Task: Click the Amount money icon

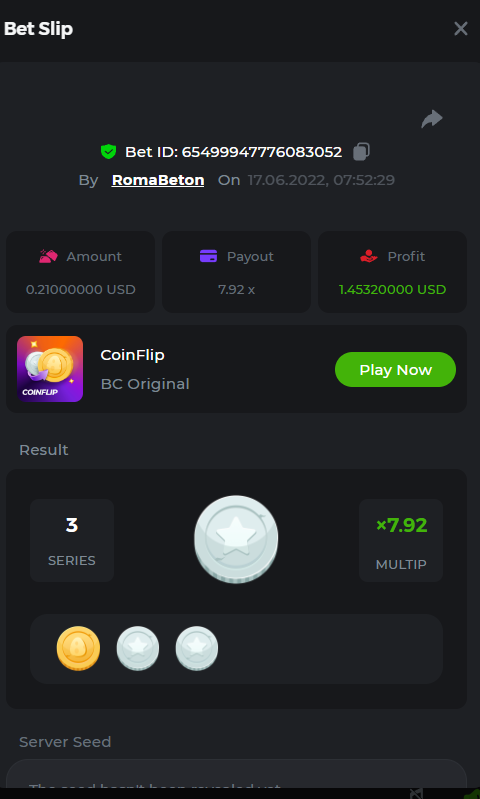Action: point(48,256)
